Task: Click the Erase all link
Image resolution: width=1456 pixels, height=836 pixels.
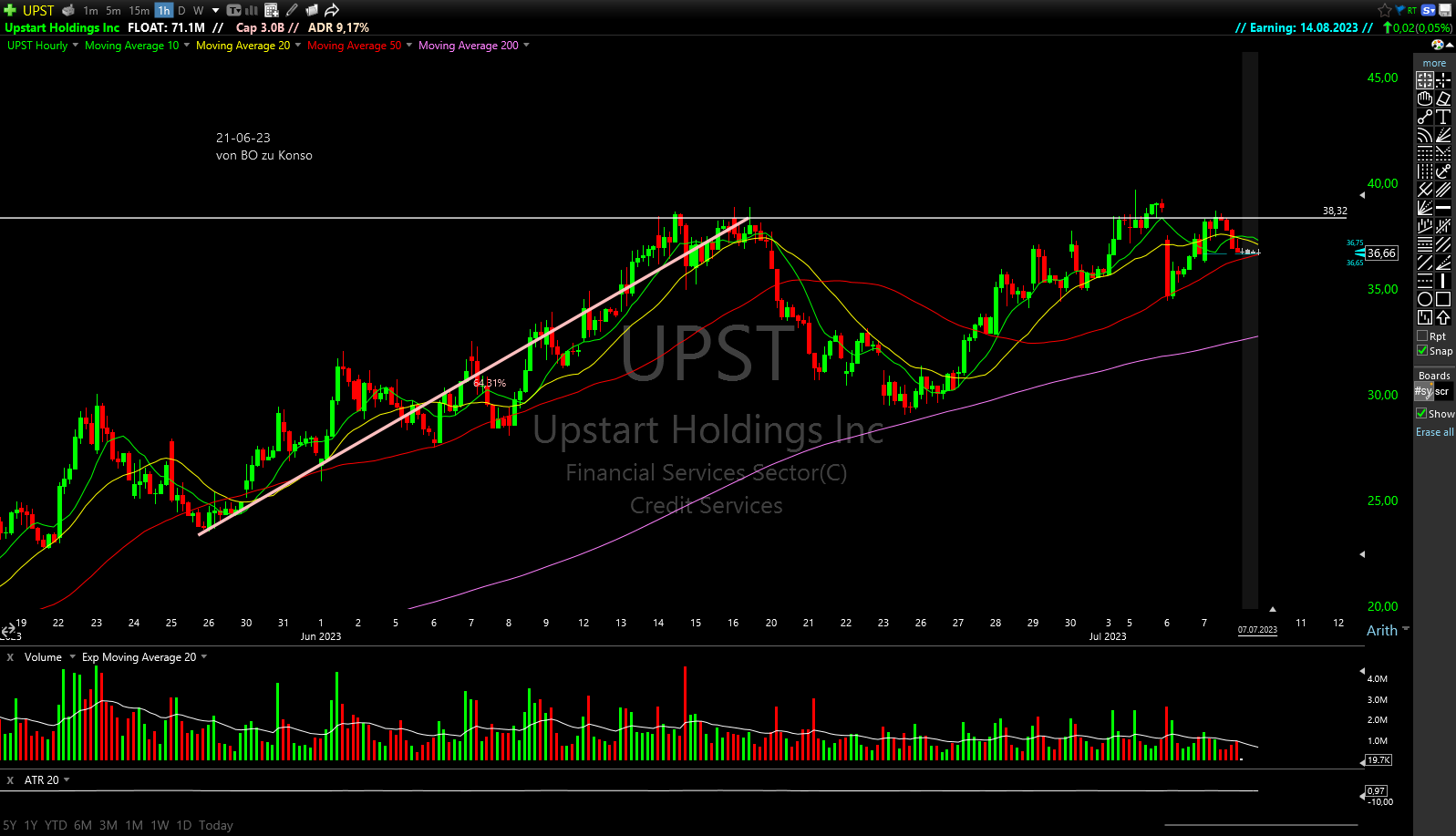Action: (1434, 432)
